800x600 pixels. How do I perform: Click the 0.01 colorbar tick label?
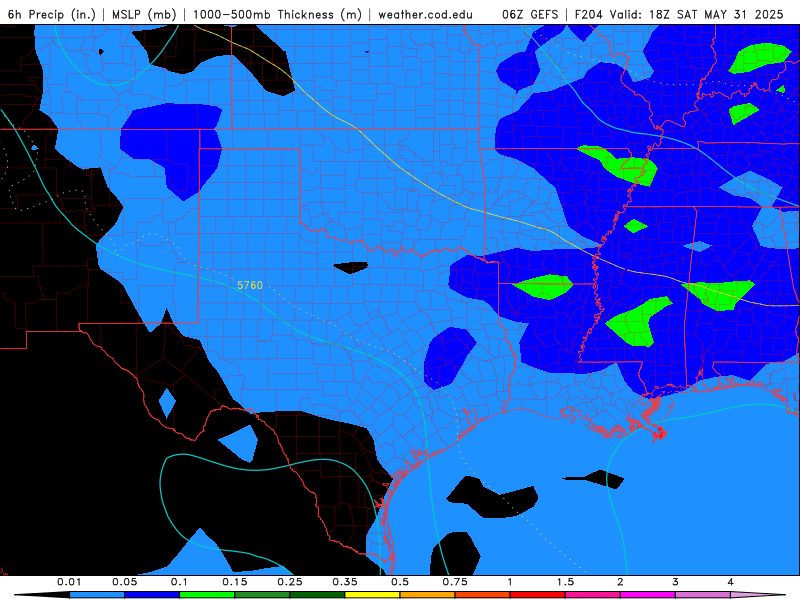tap(69, 582)
